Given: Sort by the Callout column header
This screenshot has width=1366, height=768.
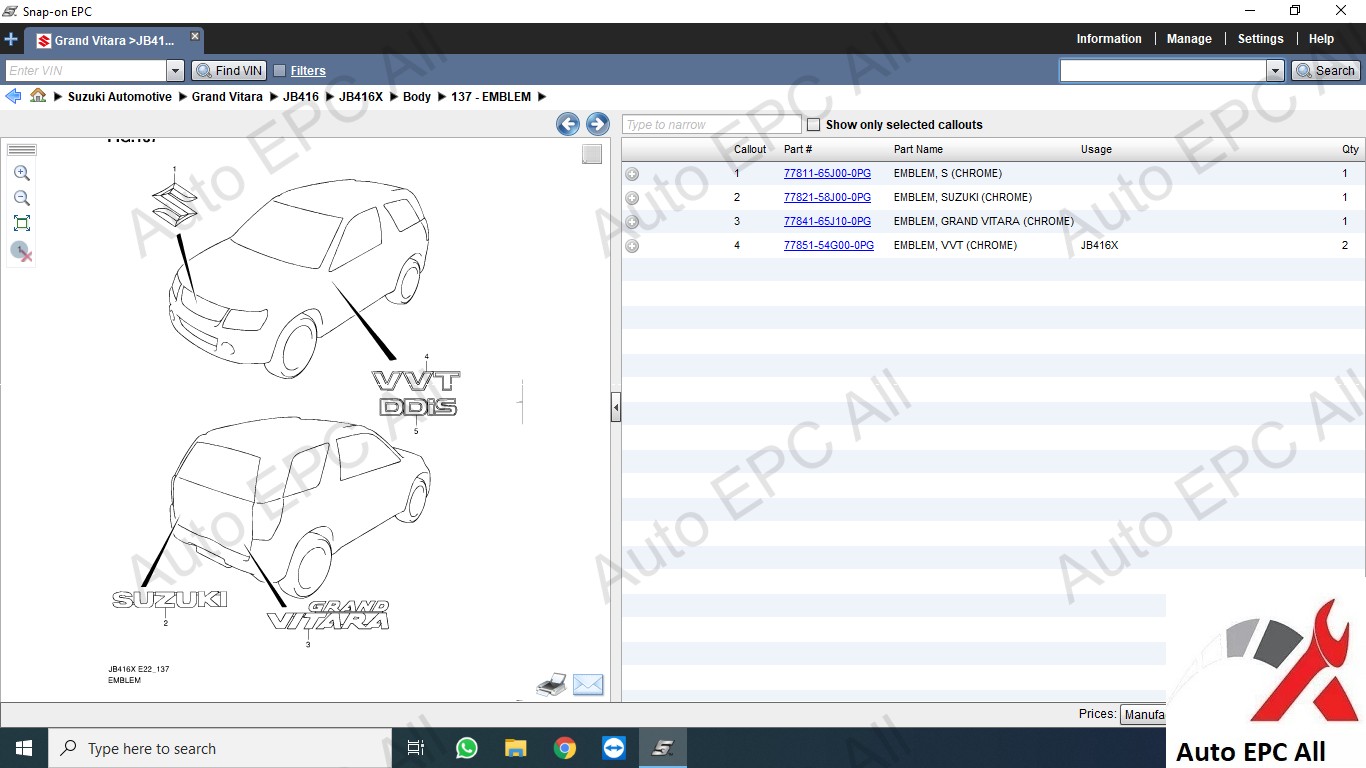Looking at the screenshot, I should pyautogui.click(x=750, y=149).
